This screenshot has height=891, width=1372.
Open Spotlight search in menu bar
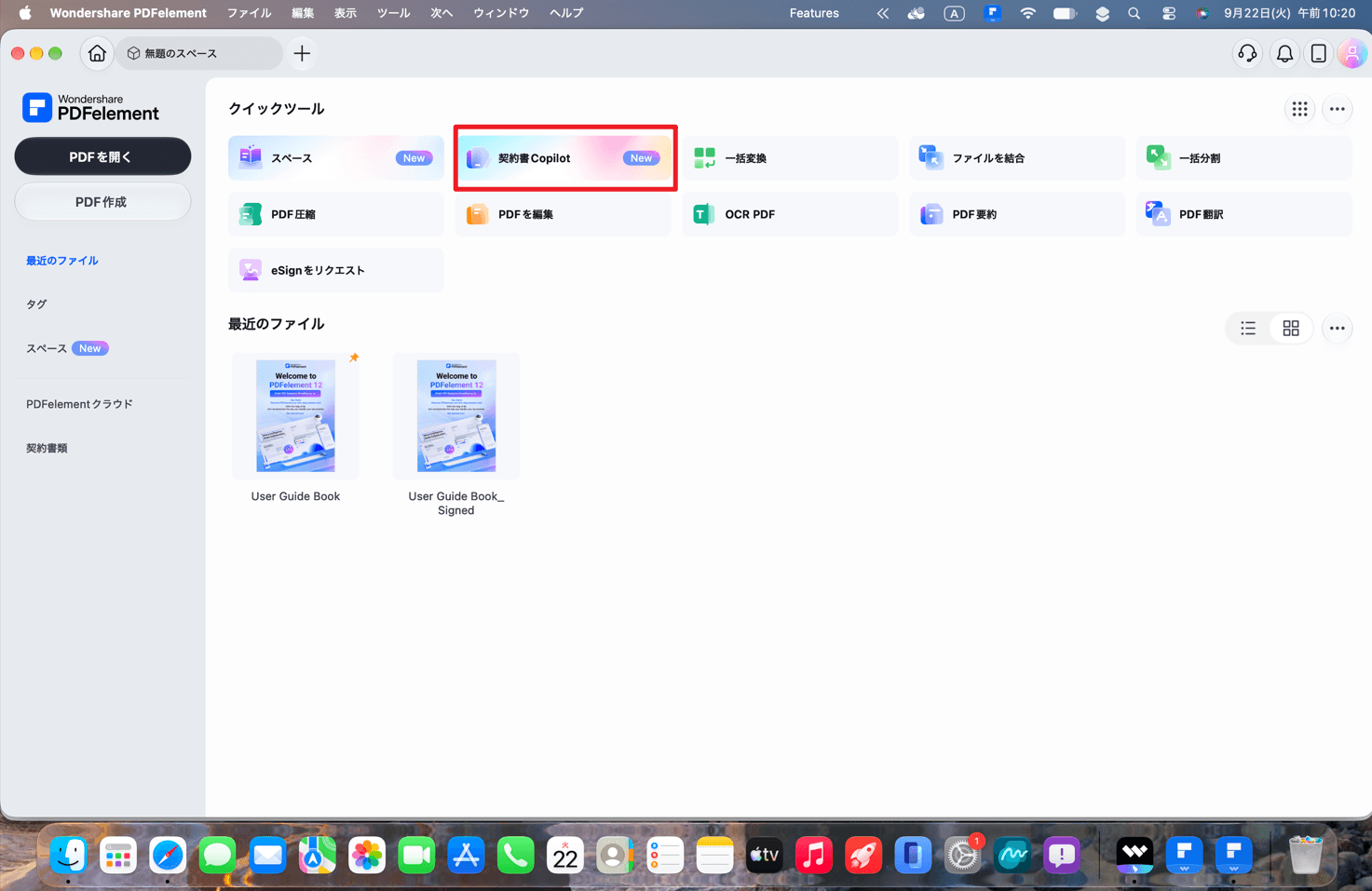coord(1134,13)
